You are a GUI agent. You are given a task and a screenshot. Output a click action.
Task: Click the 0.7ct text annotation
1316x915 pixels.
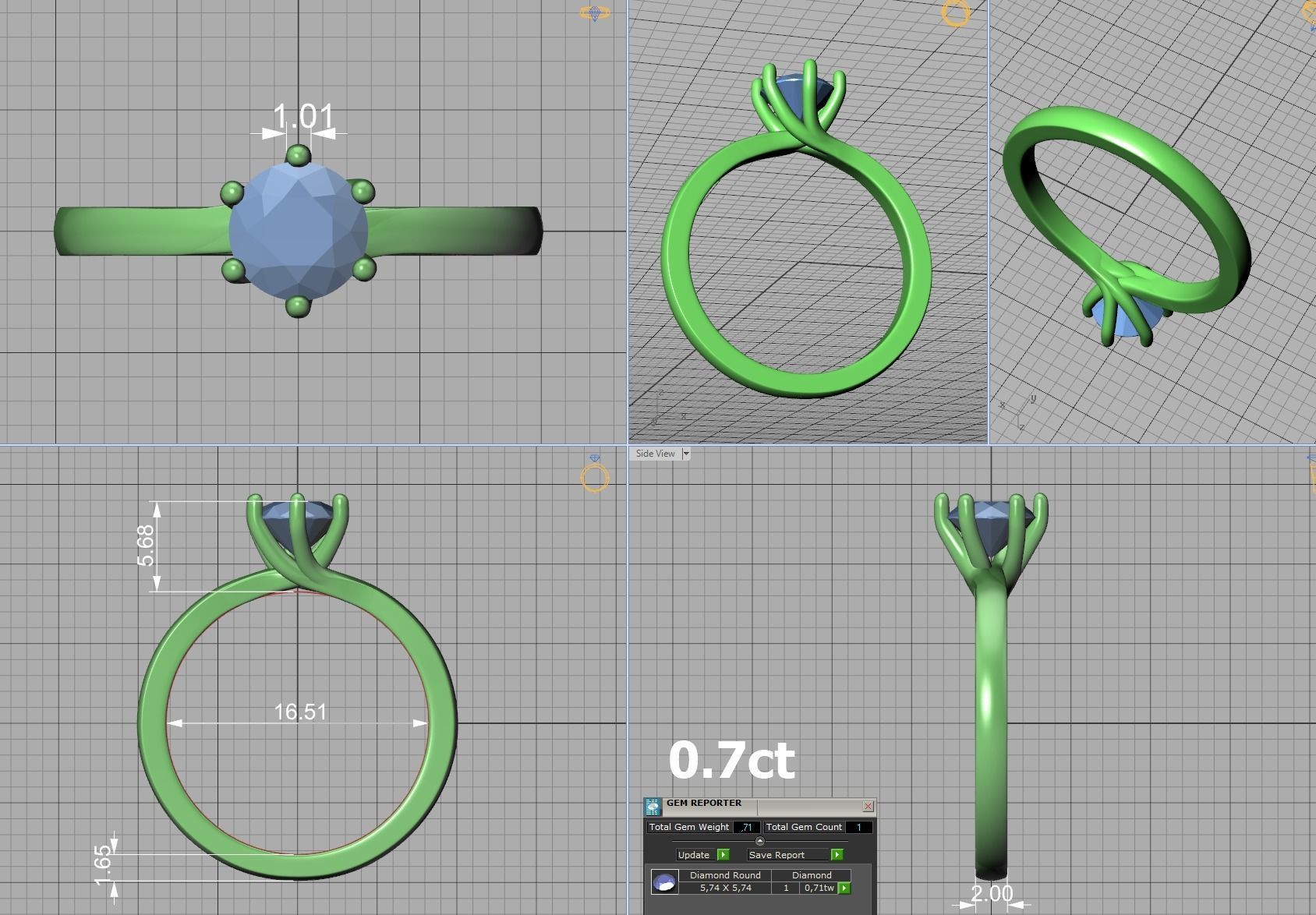[x=731, y=760]
